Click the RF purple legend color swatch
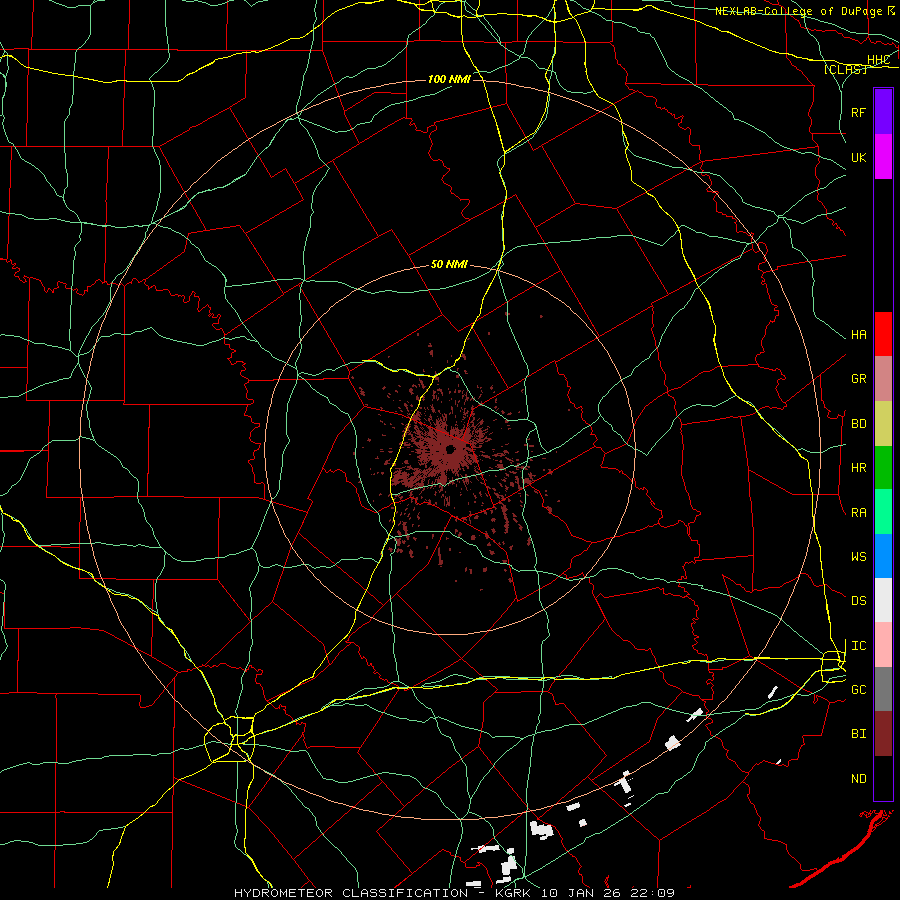 [883, 112]
